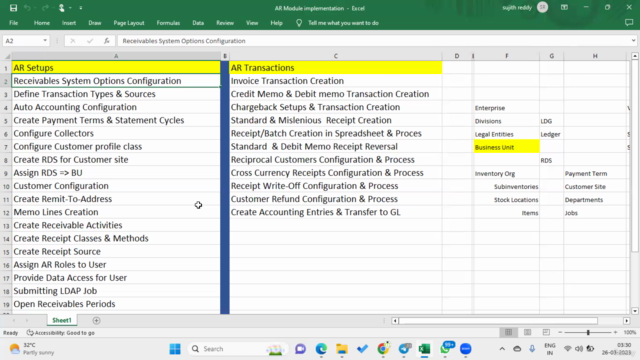
Task: Click the Select All corner triangle
Action: [x=6, y=56]
